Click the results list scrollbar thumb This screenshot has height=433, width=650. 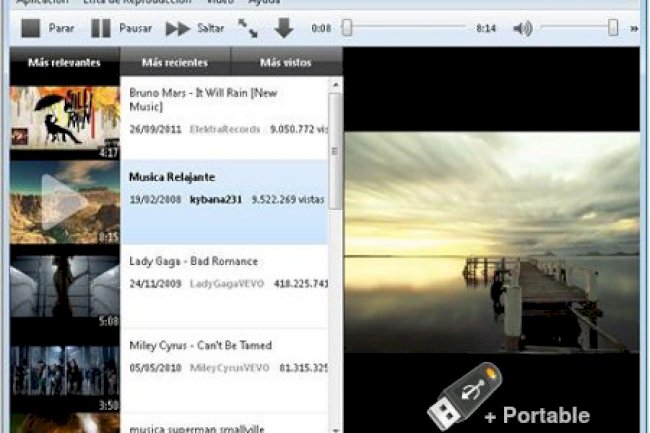(335, 151)
